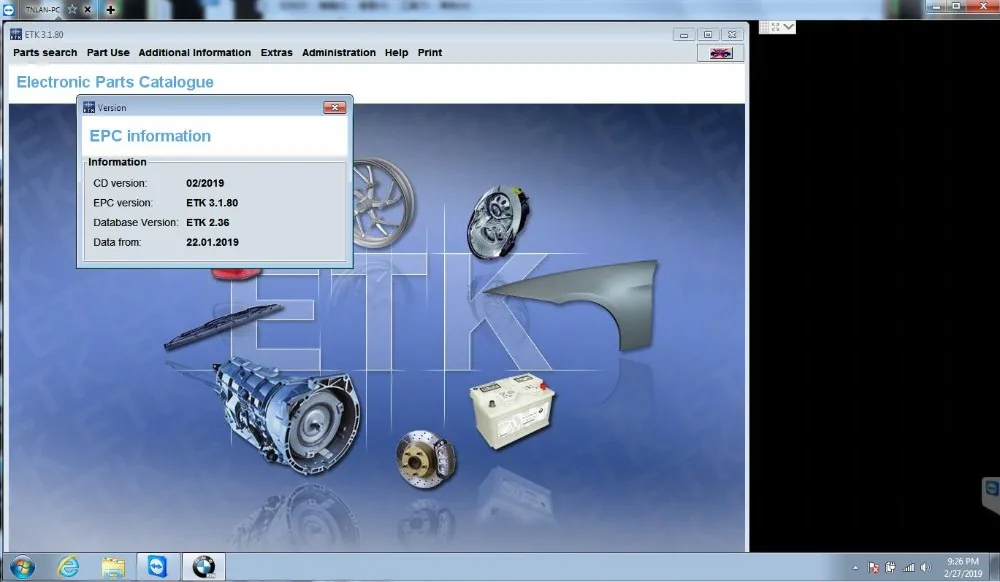This screenshot has height=582, width=1000.
Task: Open the Parts search menu
Action: coord(45,53)
